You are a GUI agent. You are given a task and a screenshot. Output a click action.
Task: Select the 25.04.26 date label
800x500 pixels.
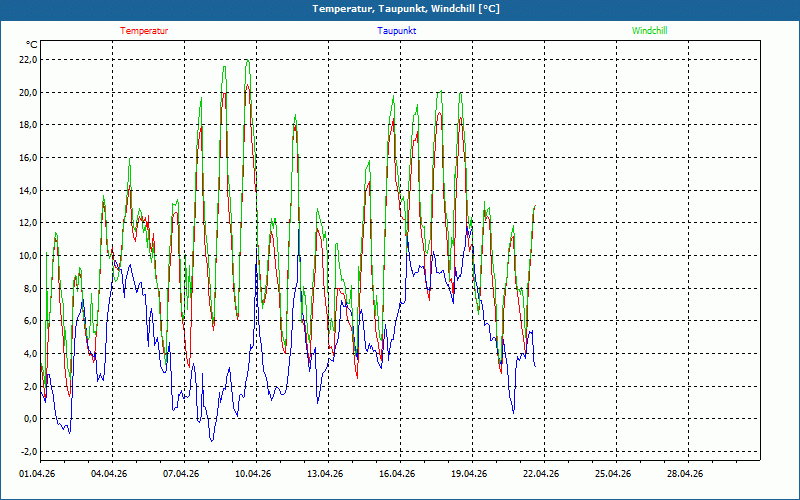(613, 474)
